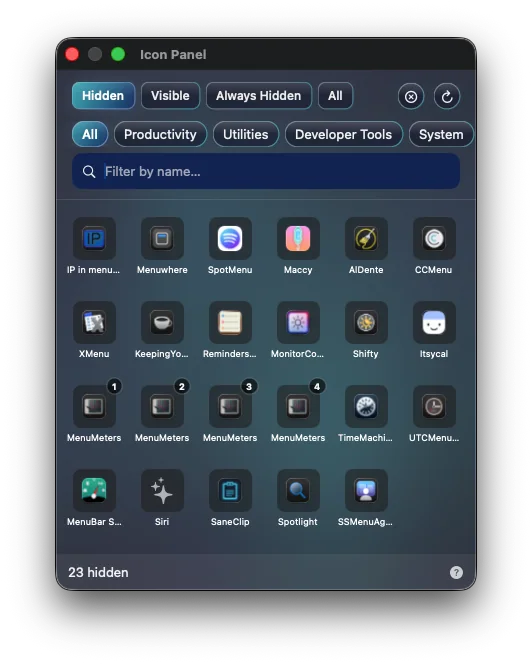Switch to the Always Hidden tab
Screen dimensions: 532x664
click(x=258, y=96)
